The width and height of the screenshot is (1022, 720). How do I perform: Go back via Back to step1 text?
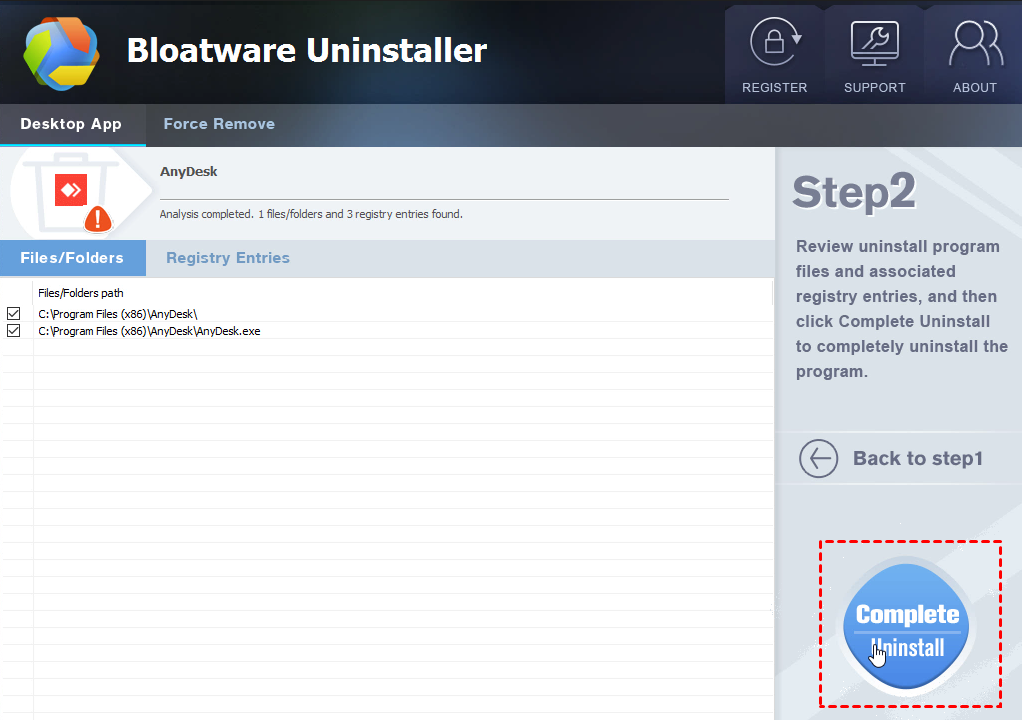click(x=917, y=459)
